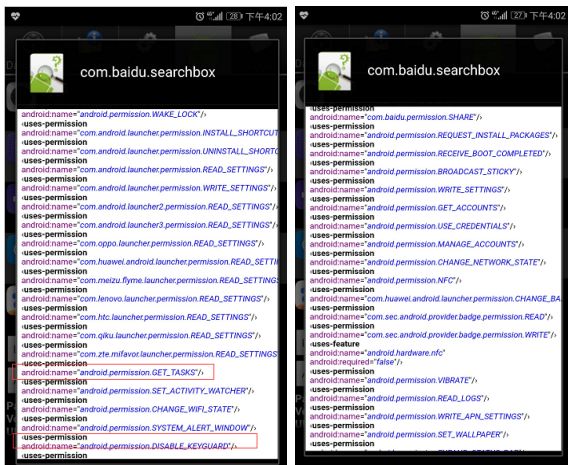Screen dimensions: 570x465
Task: Tap the heart icon beside battery 28
Action: pyautogui.click(x=15, y=16)
